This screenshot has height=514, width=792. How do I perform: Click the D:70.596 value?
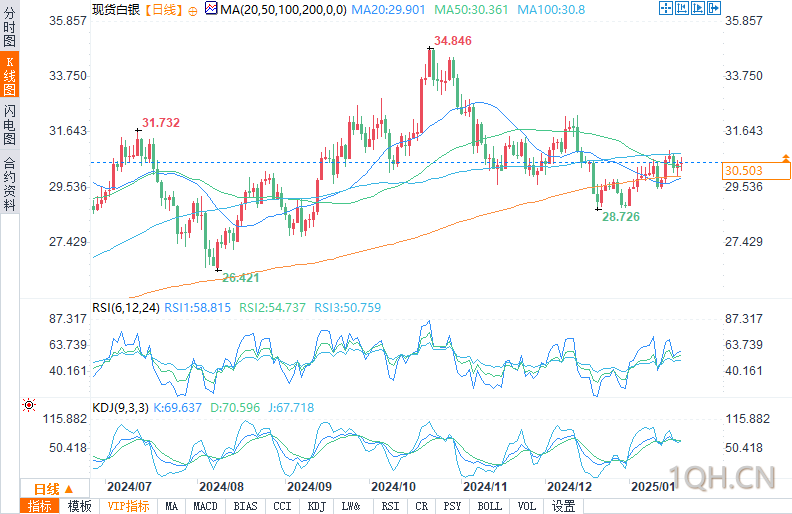tap(235, 407)
